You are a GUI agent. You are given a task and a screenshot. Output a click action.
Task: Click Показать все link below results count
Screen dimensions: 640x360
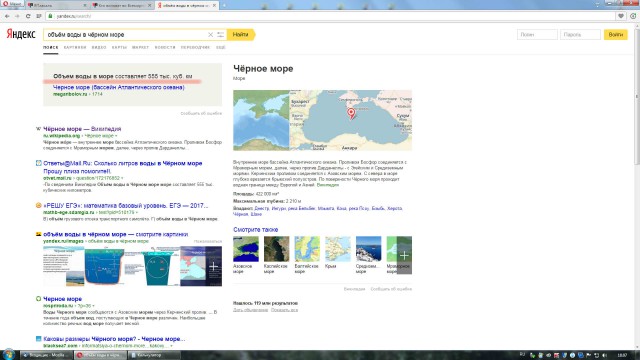pos(284,310)
